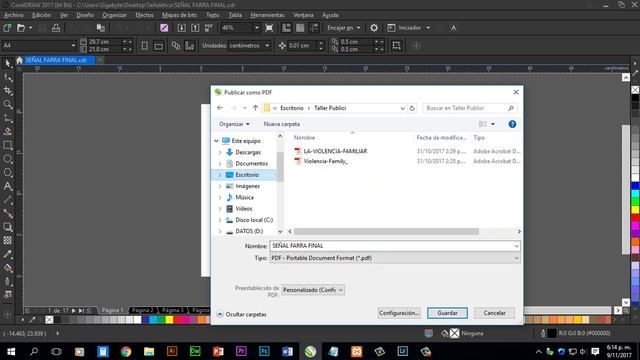Click the New document icon

pos(7,28)
